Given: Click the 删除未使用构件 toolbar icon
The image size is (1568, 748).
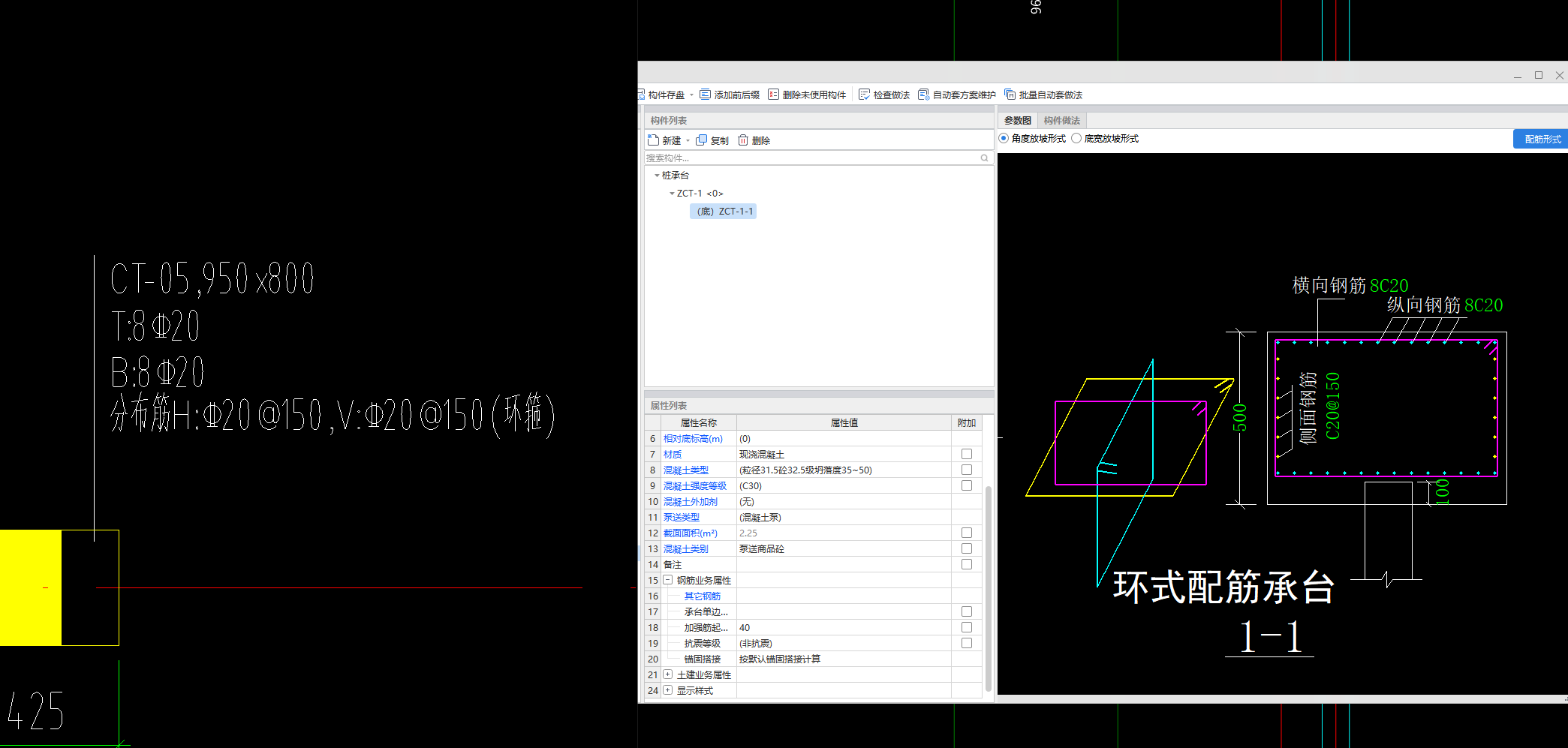Looking at the screenshot, I should point(773,95).
